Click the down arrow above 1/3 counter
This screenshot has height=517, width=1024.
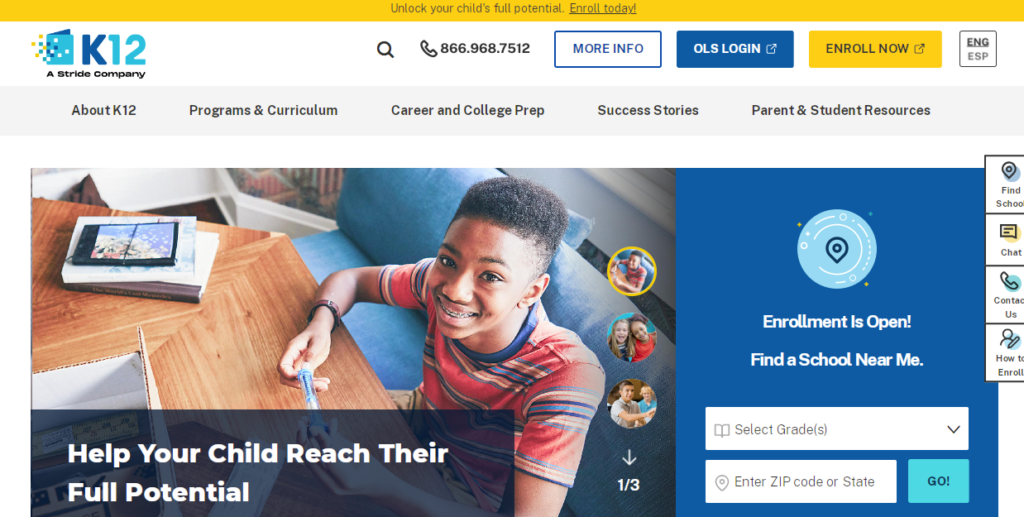coord(629,458)
